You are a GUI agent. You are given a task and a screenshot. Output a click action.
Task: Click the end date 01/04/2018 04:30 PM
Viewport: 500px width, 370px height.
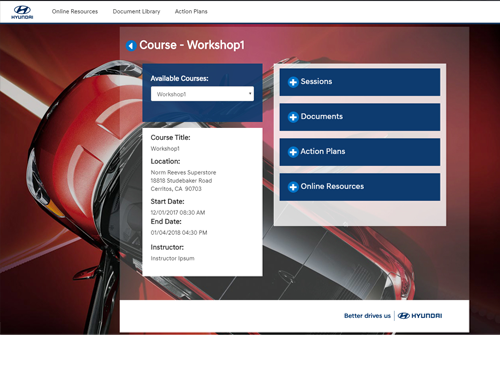[x=179, y=233]
